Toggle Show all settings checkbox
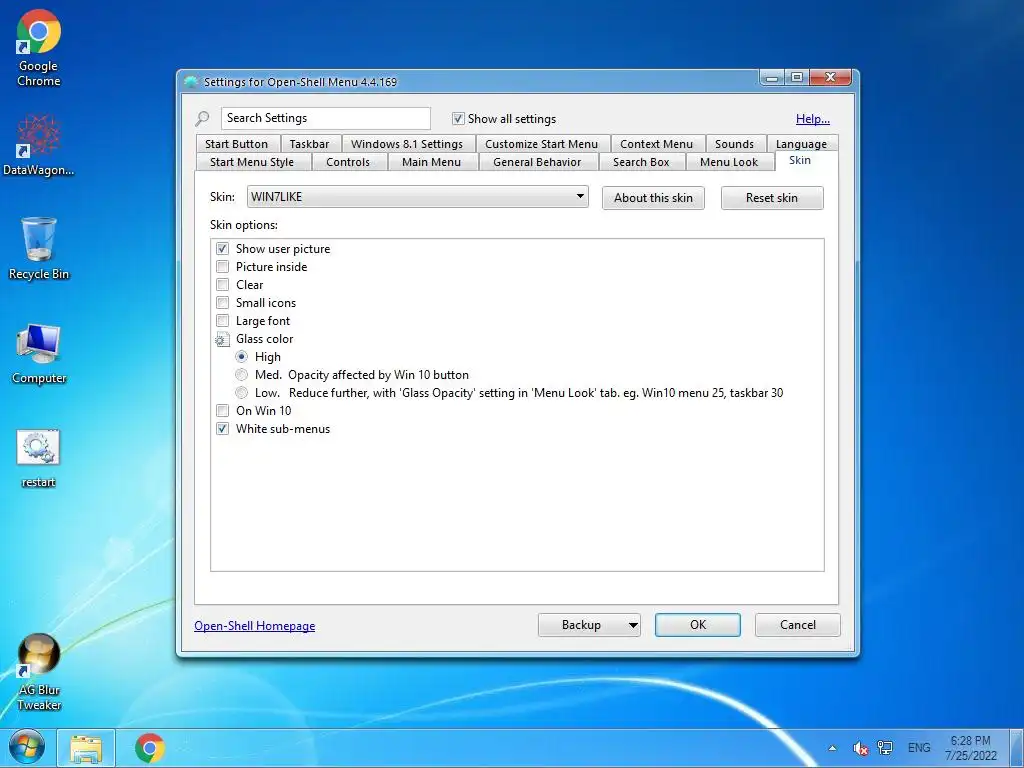This screenshot has height=768, width=1024. [x=458, y=119]
